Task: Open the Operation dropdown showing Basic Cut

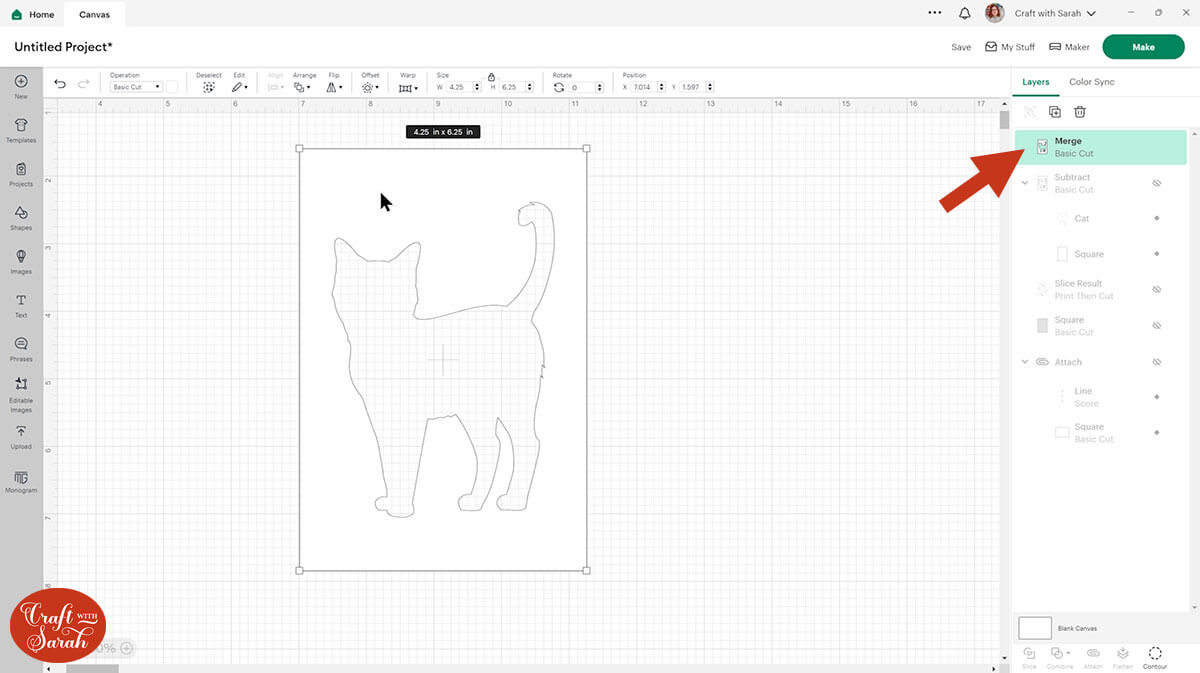Action: coord(136,87)
